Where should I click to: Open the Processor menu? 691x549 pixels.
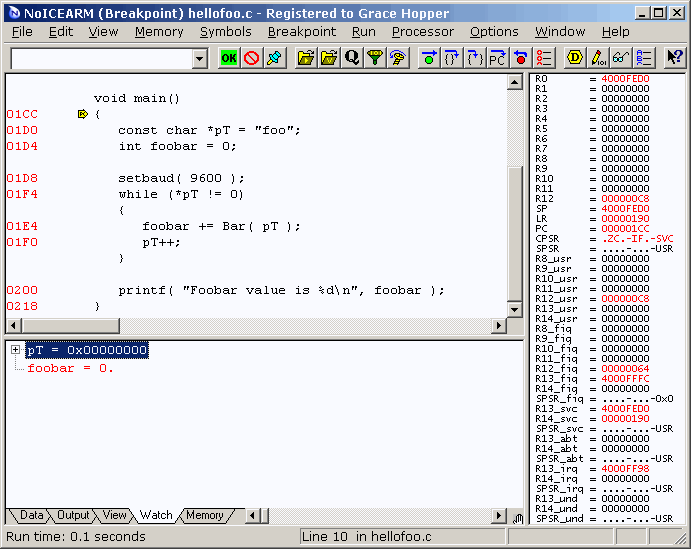423,32
